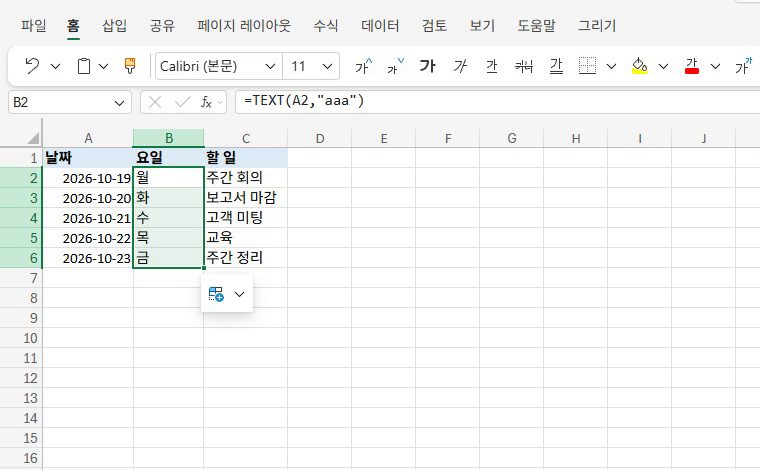Click the Cancel X formula bar icon
The image size is (760, 470).
tap(155, 102)
